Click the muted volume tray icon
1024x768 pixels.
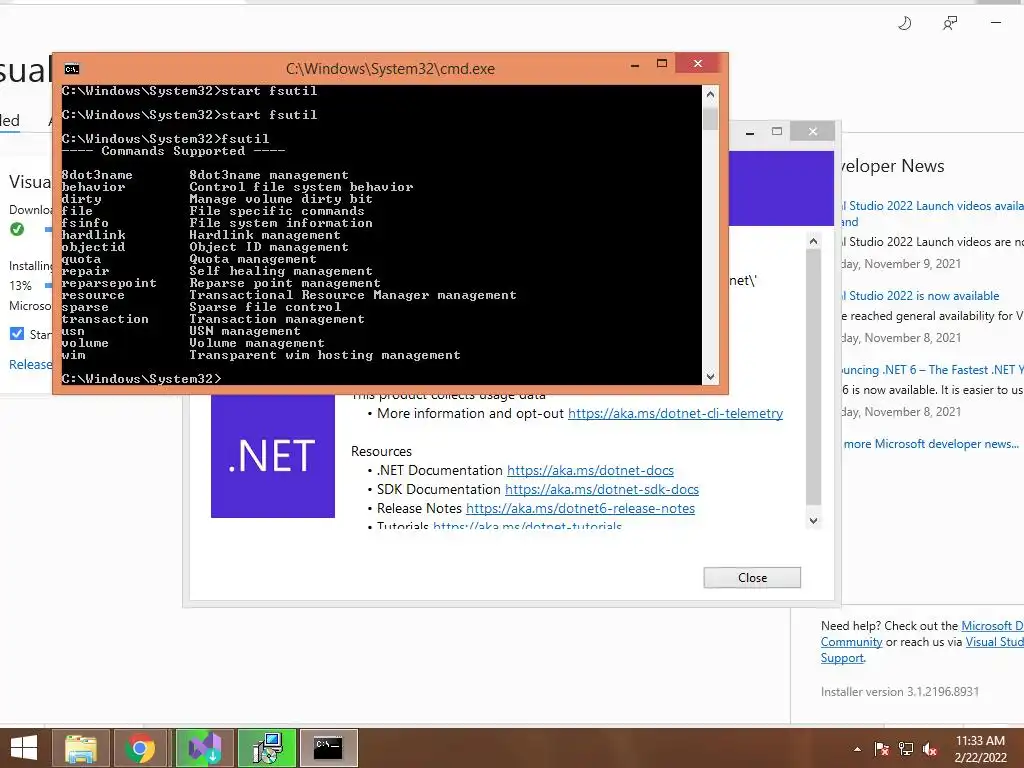(x=930, y=749)
